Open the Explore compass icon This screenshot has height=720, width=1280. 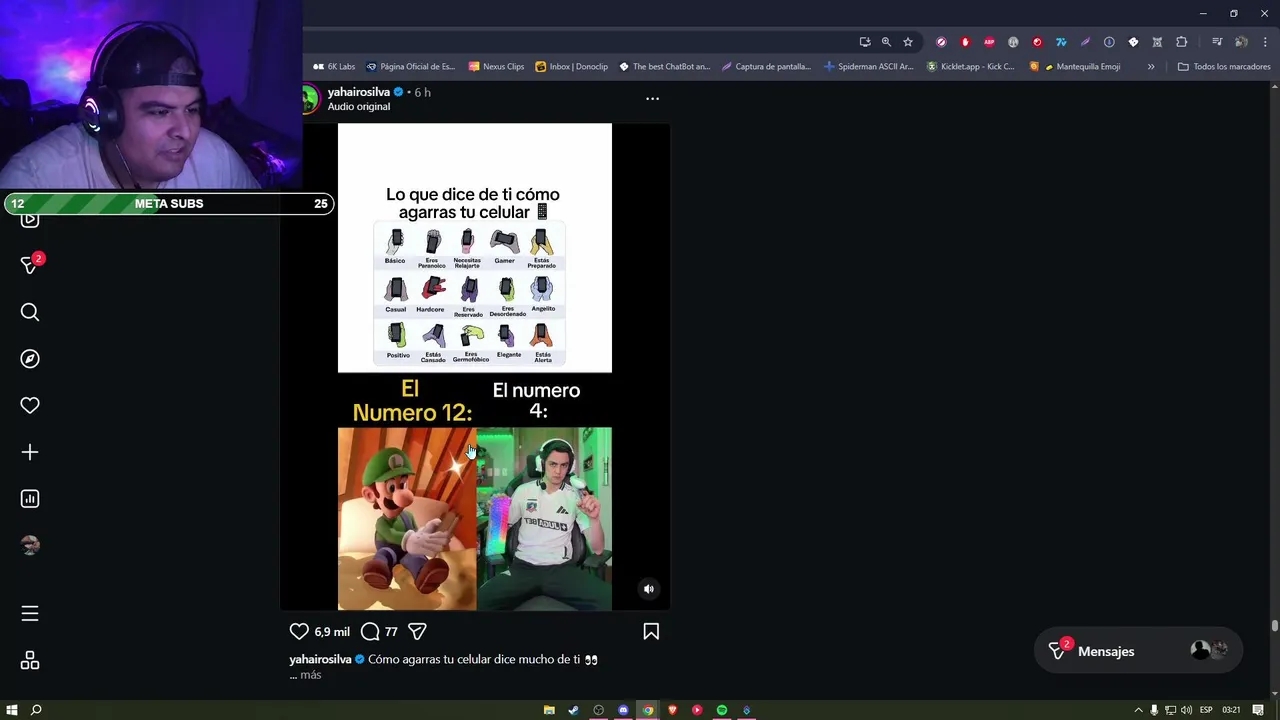[x=30, y=359]
